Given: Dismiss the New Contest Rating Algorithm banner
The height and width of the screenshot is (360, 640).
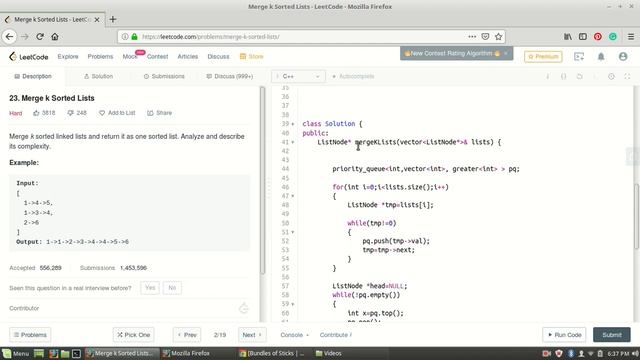Looking at the screenshot, I should (x=506, y=53).
